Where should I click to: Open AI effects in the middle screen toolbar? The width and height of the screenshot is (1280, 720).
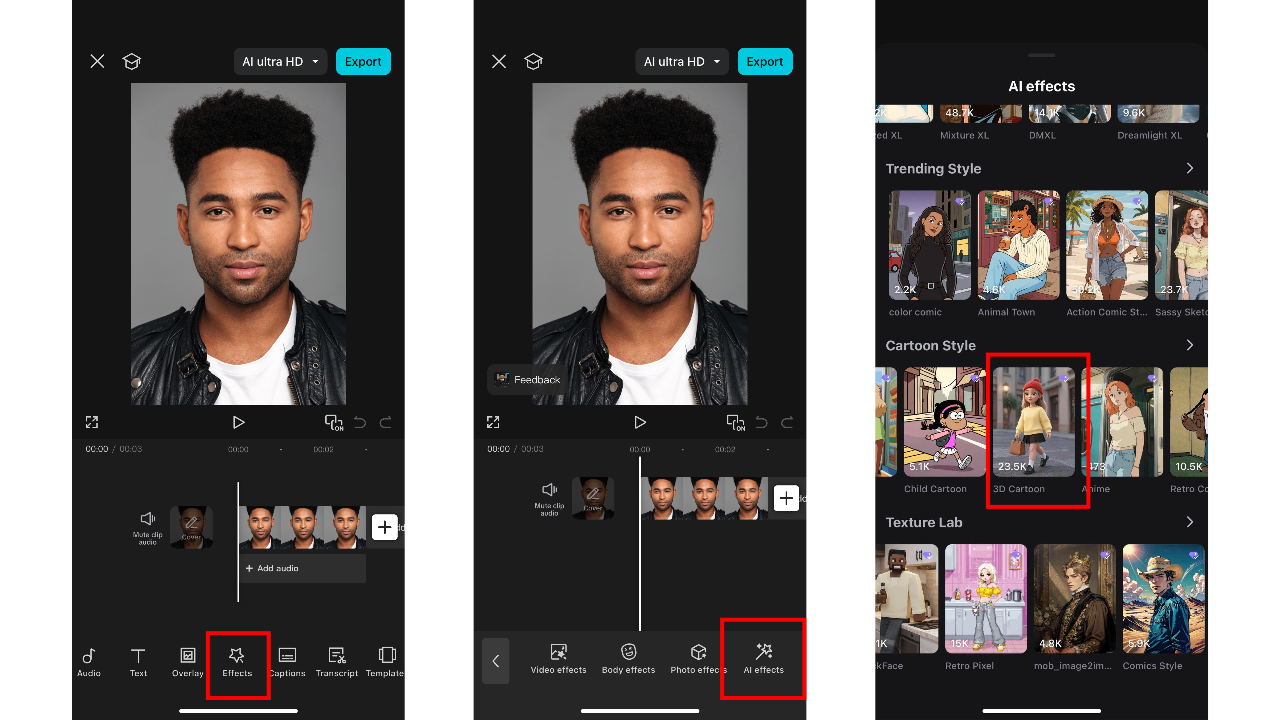pyautogui.click(x=764, y=659)
